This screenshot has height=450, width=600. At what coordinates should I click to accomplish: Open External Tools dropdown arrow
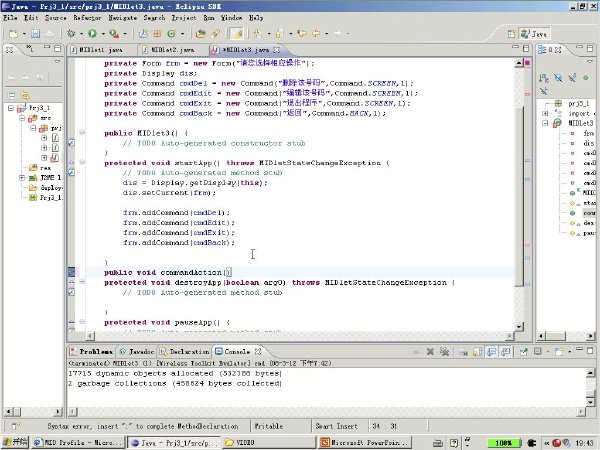tap(125, 34)
